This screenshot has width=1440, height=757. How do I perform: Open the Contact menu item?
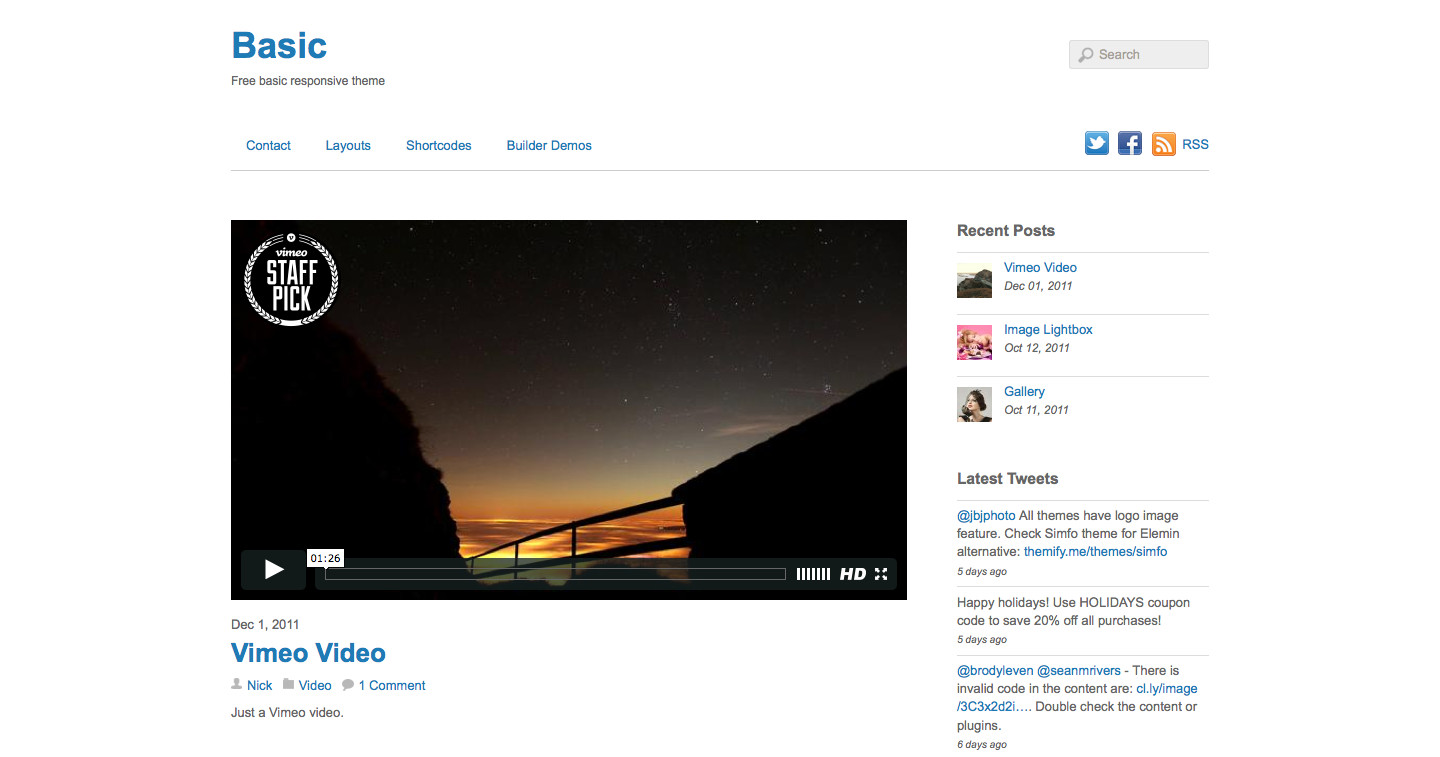tap(268, 146)
